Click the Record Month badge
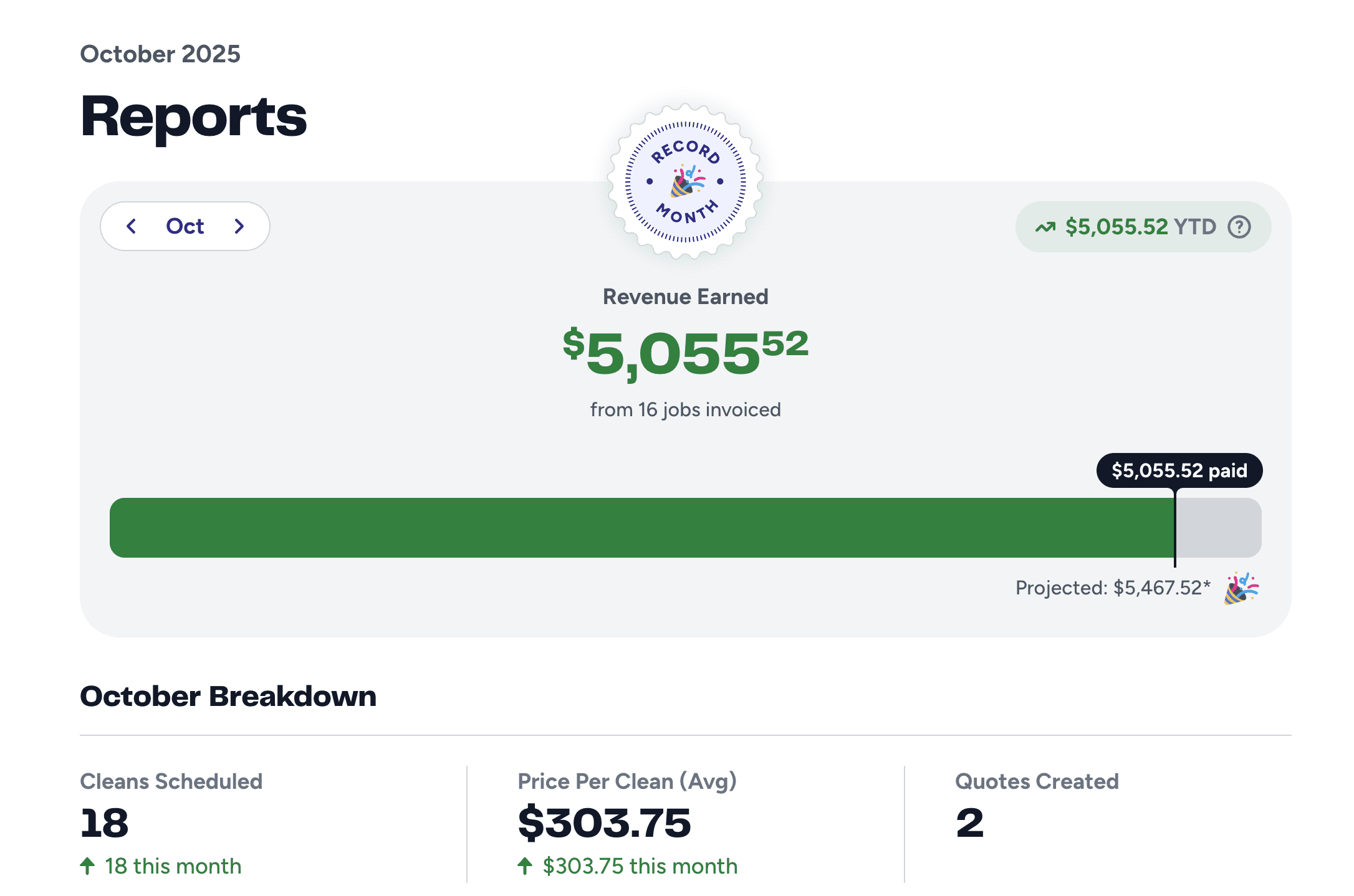Image resolution: width=1354 pixels, height=896 pixels. [x=685, y=182]
